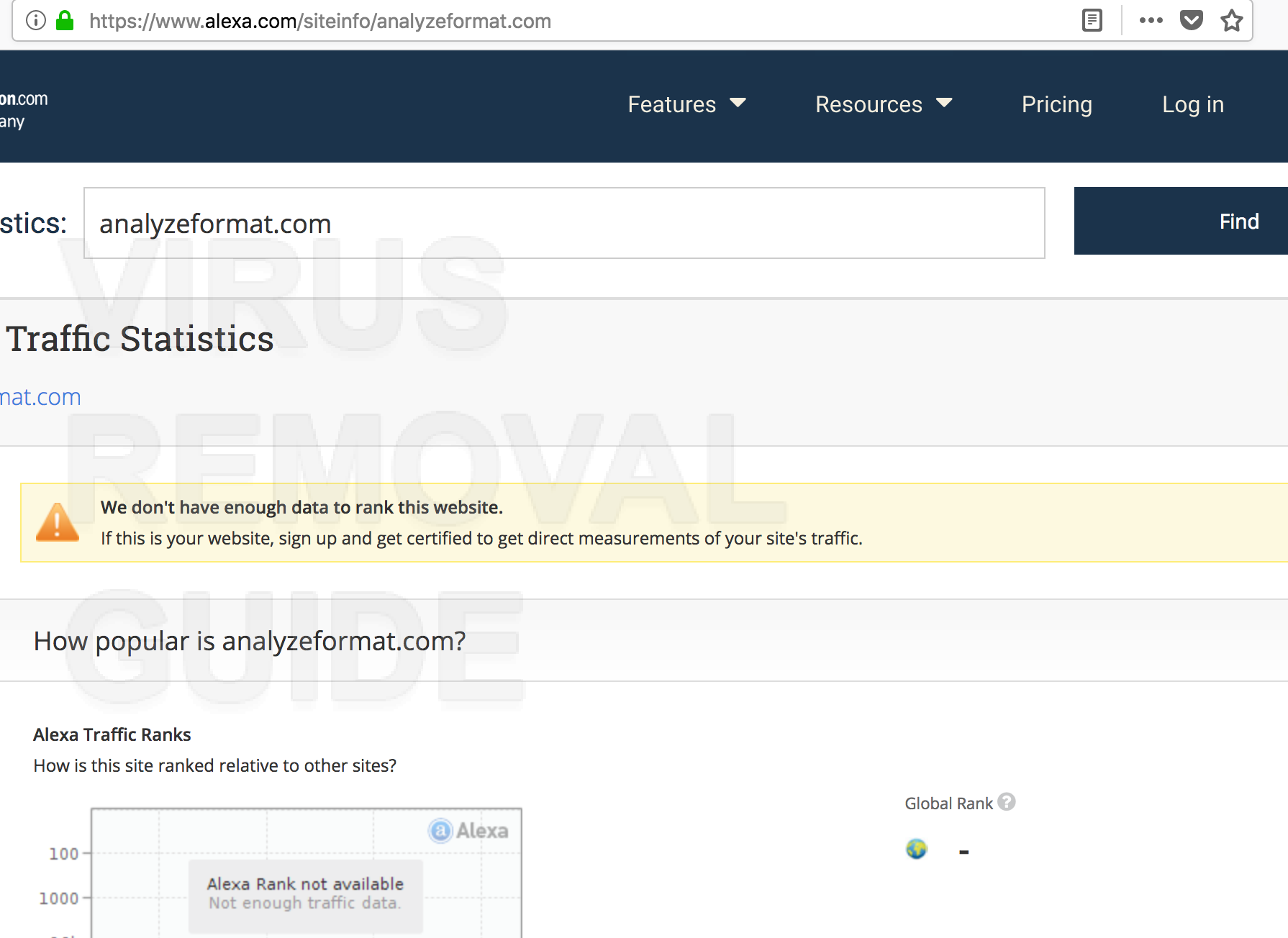
Task: Toggle Reader View icon in address bar
Action: coord(1092,20)
